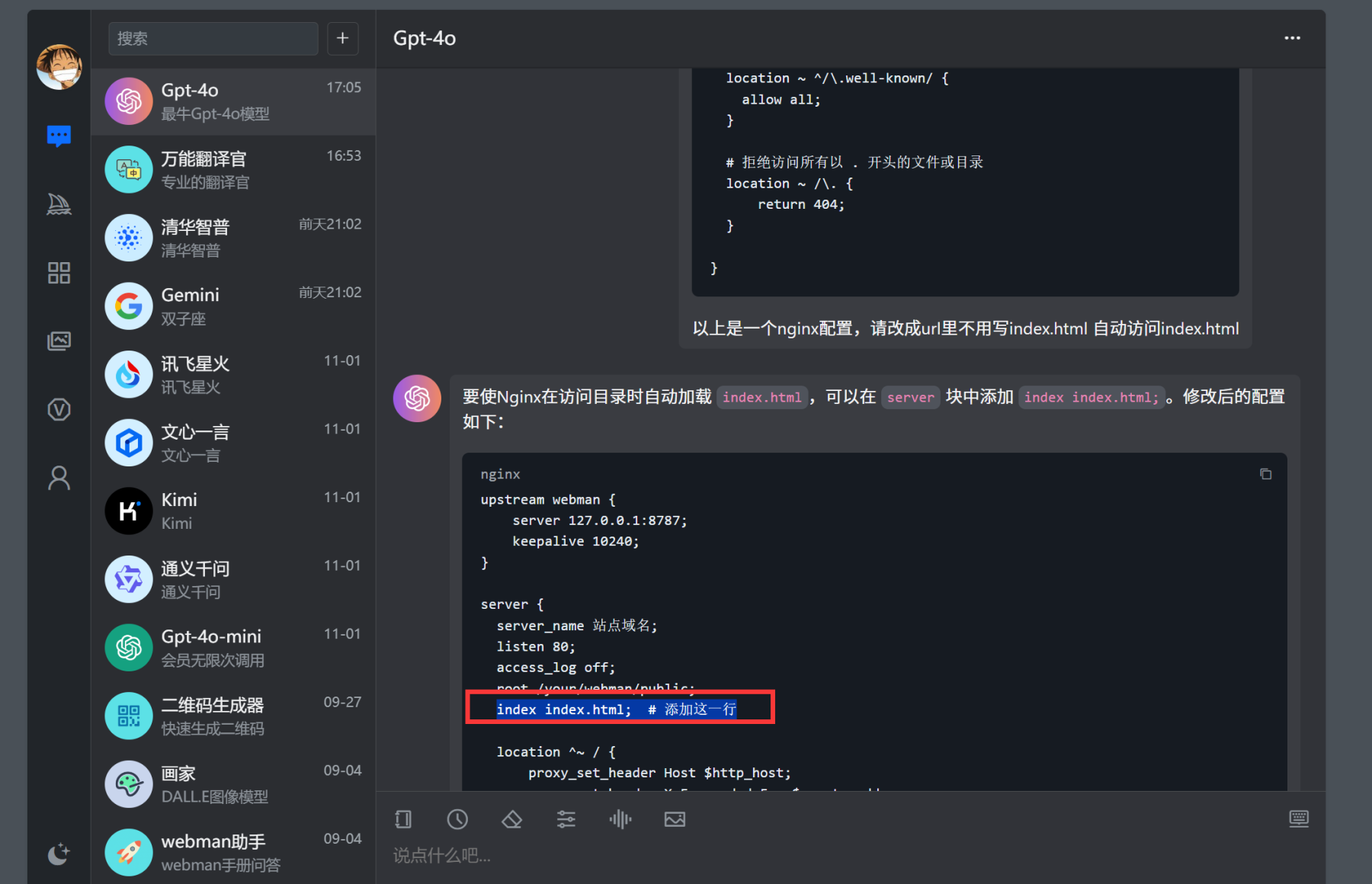
Task: Click the user profile avatar
Action: click(59, 67)
